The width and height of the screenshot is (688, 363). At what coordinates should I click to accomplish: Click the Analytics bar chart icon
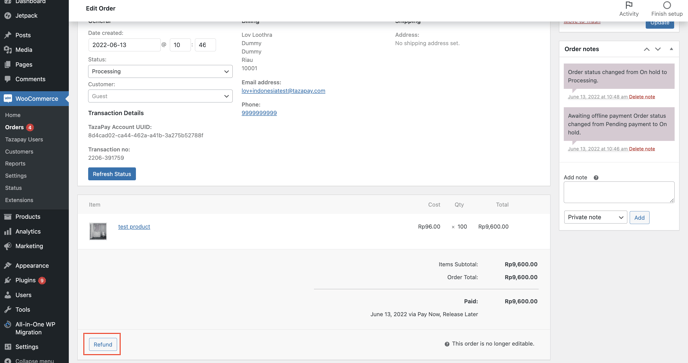7,232
